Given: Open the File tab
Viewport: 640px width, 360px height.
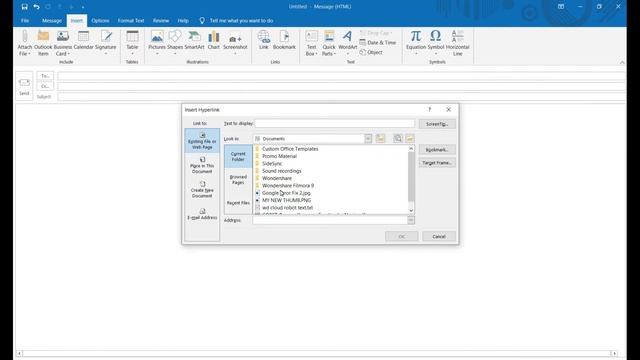Looking at the screenshot, I should point(25,20).
